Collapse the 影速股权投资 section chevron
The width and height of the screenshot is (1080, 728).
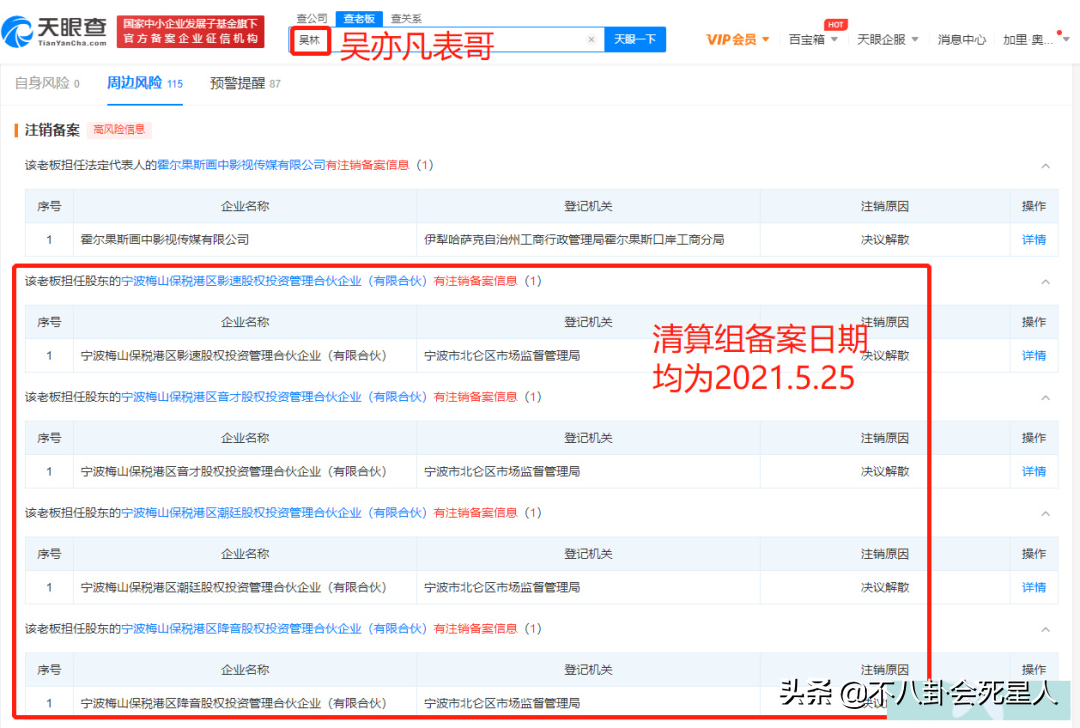click(x=1045, y=282)
